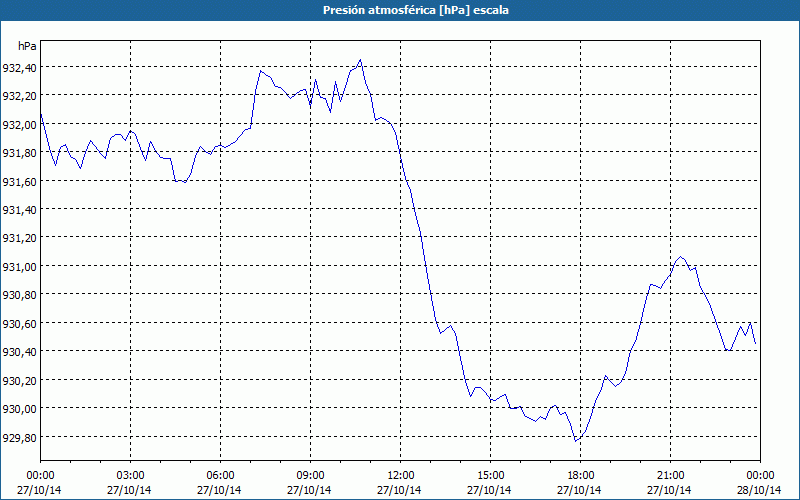
Task: Click the hPa unit label
Action: (27, 46)
